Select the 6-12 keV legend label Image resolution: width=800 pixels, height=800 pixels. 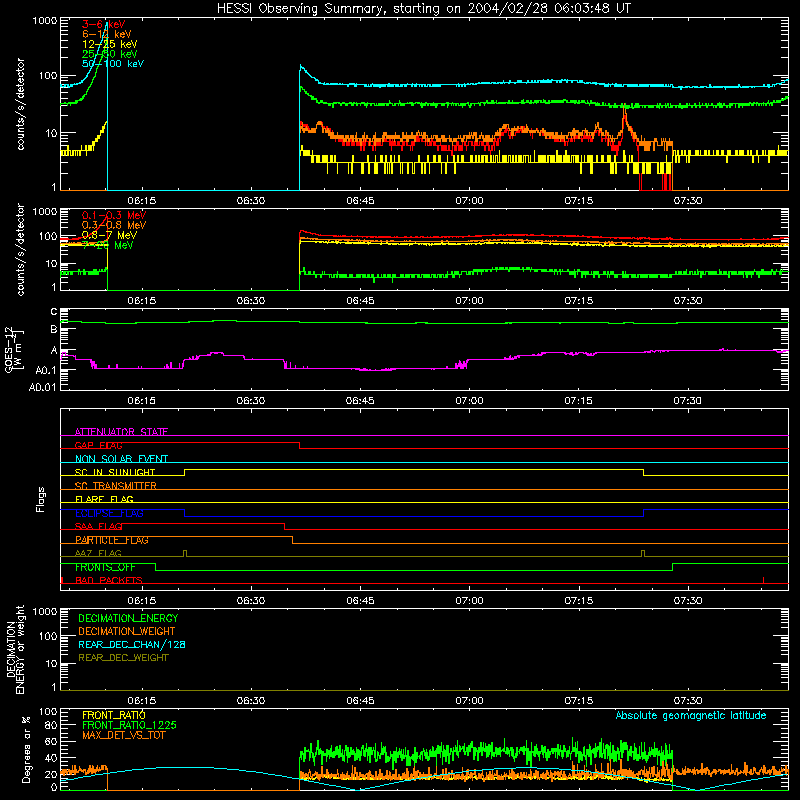point(107,34)
